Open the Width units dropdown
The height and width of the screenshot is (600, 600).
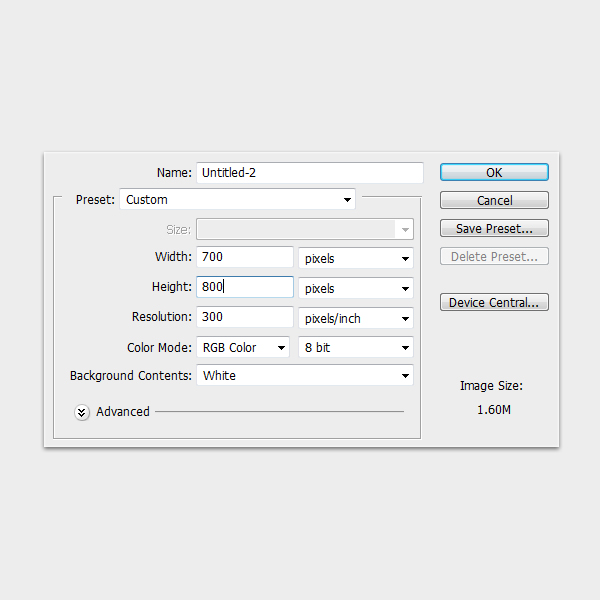(x=356, y=259)
